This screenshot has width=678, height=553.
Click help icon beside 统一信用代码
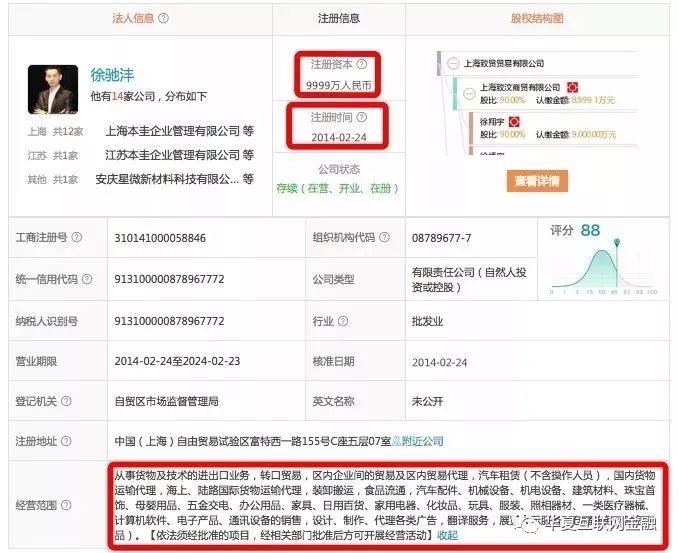(87, 279)
